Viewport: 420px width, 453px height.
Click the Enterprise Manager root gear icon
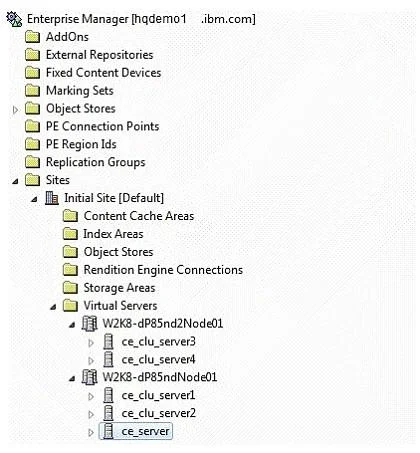click(x=14, y=19)
